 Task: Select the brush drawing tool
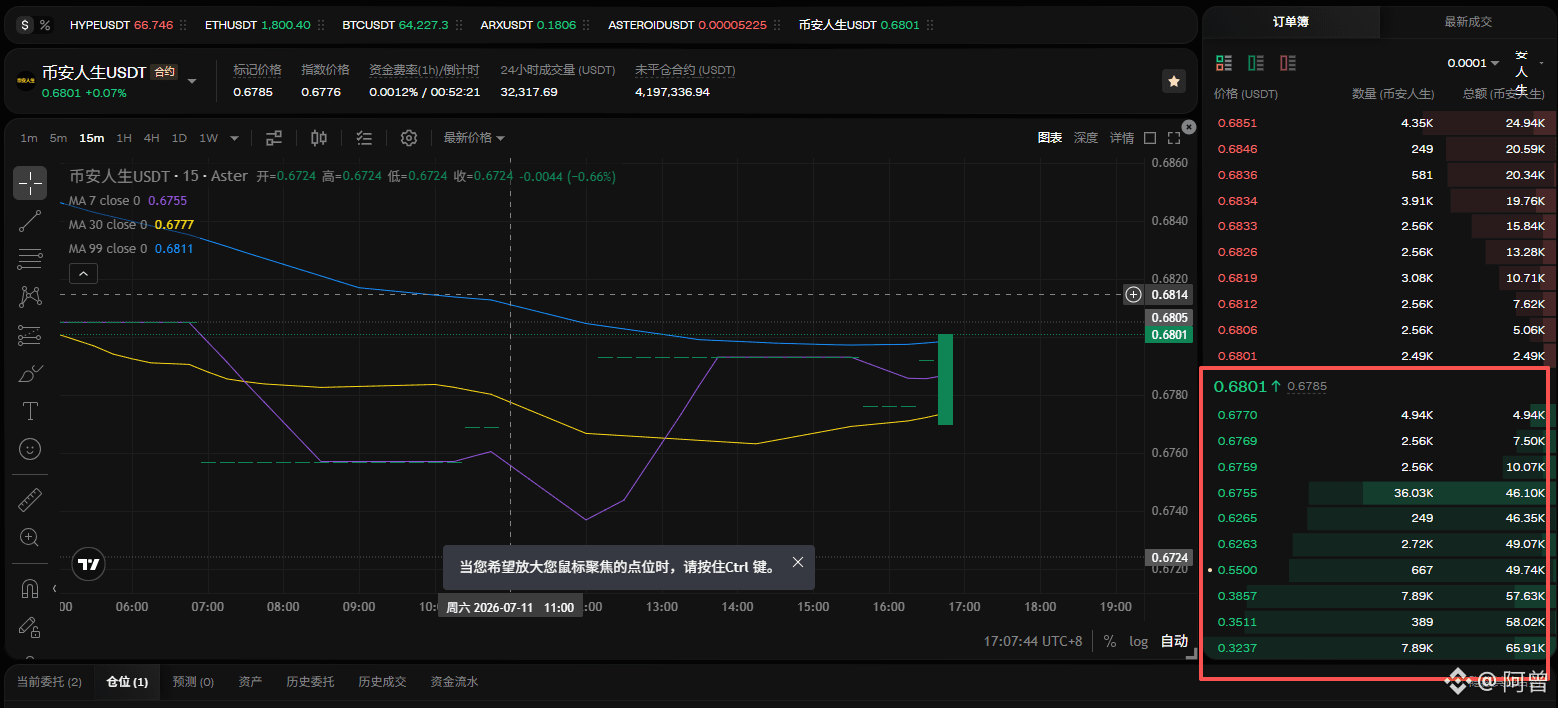point(30,373)
